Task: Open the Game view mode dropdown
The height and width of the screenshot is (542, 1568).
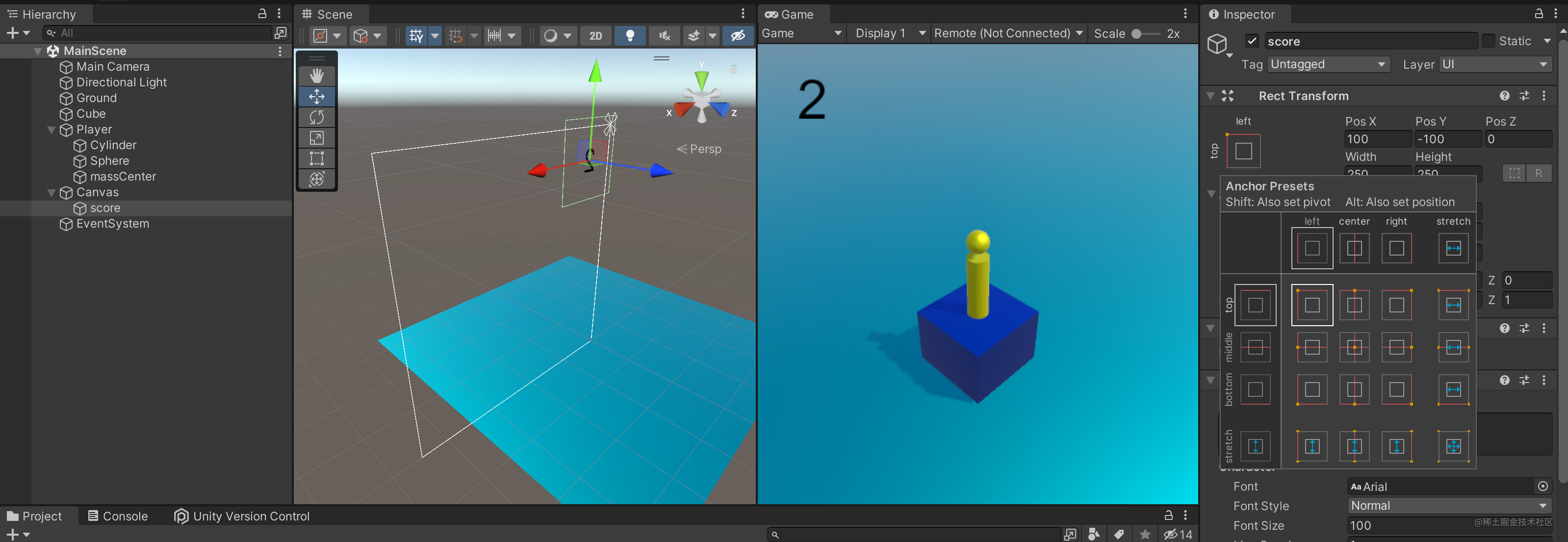Action: [801, 33]
